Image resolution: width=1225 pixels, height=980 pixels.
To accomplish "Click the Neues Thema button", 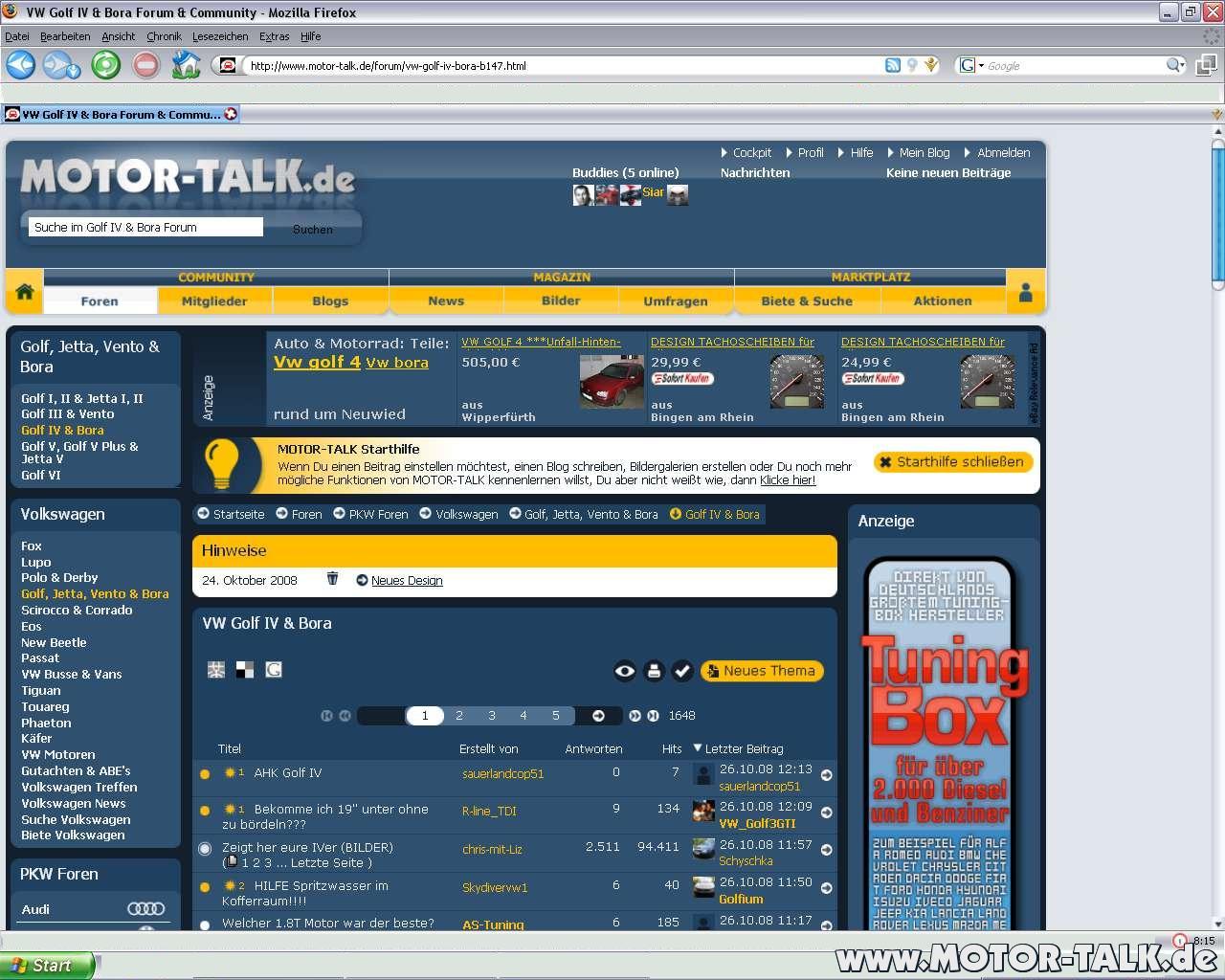I will point(762,671).
